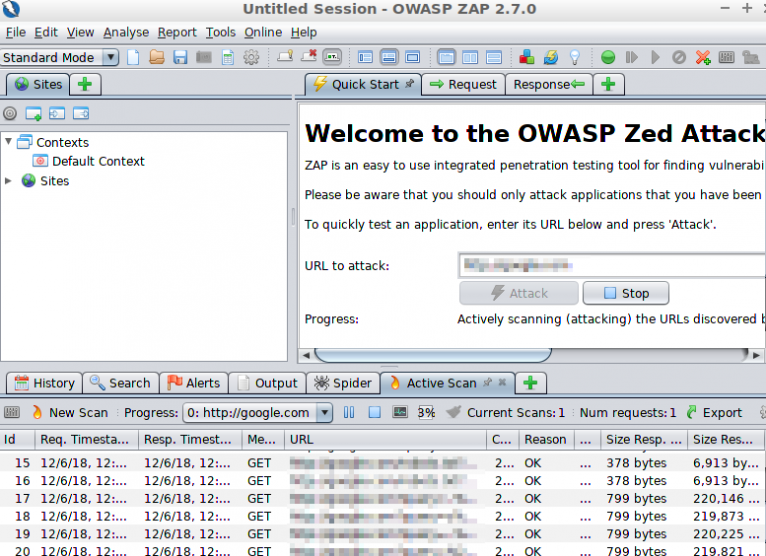Viewport: 766px width, 556px height.
Task: Sort by the Reason column header
Action: (x=545, y=439)
